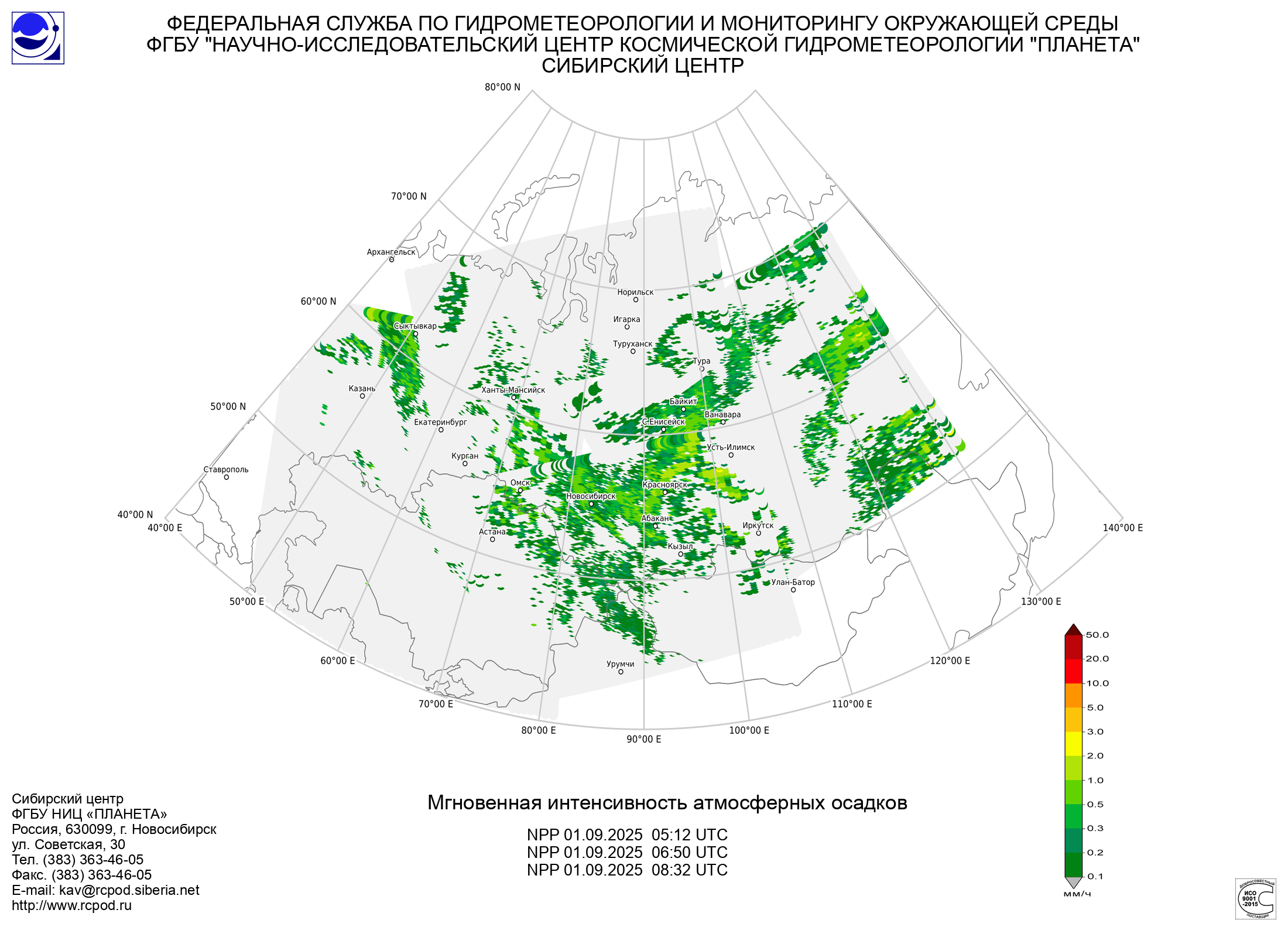This screenshot has width=1288, height=937.
Task: Click the 140°00 E longitude label
Action: 1123,528
